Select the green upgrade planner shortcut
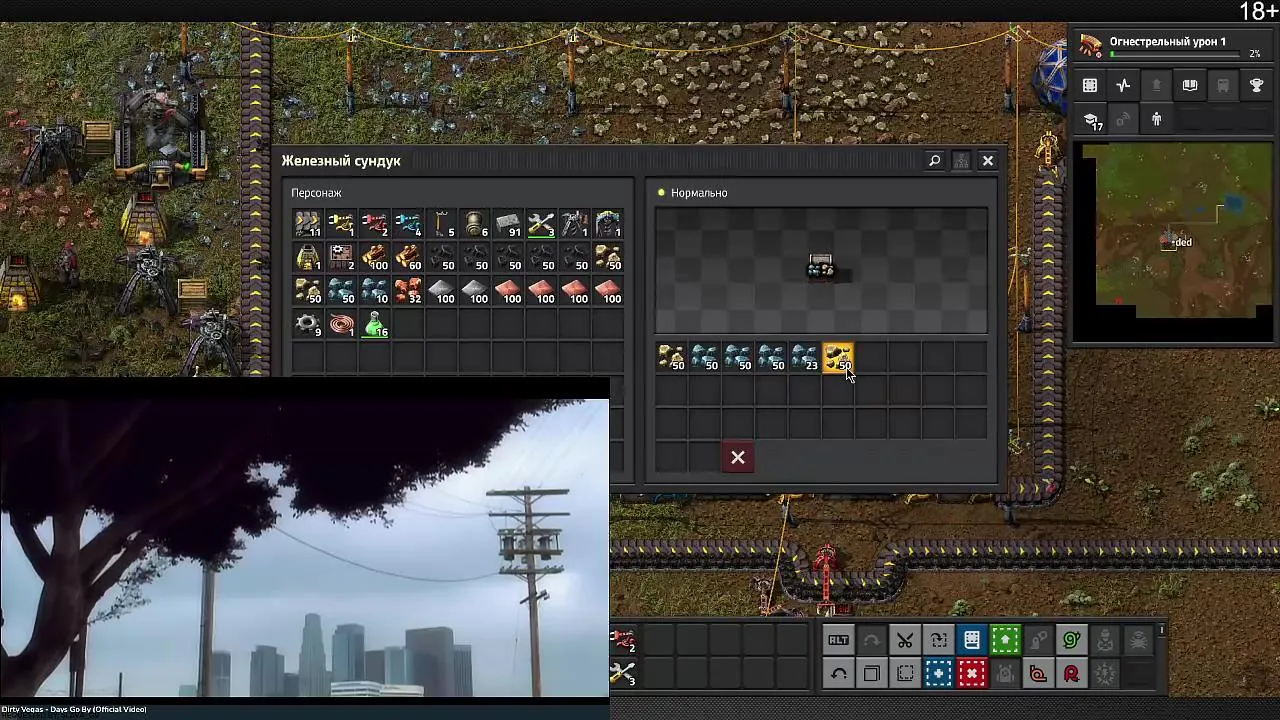The width and height of the screenshot is (1280, 720). point(1005,640)
